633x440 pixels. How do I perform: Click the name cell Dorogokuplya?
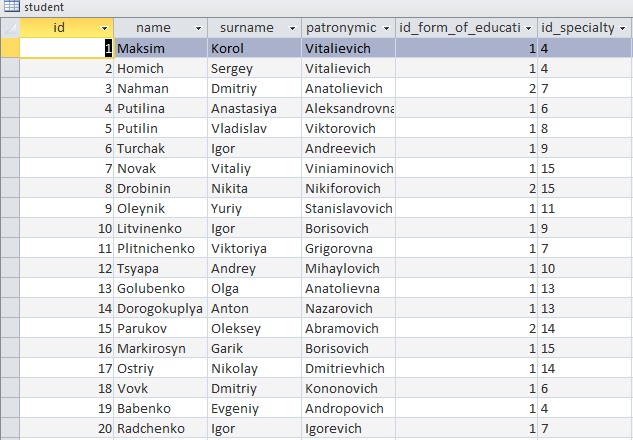[159, 308]
